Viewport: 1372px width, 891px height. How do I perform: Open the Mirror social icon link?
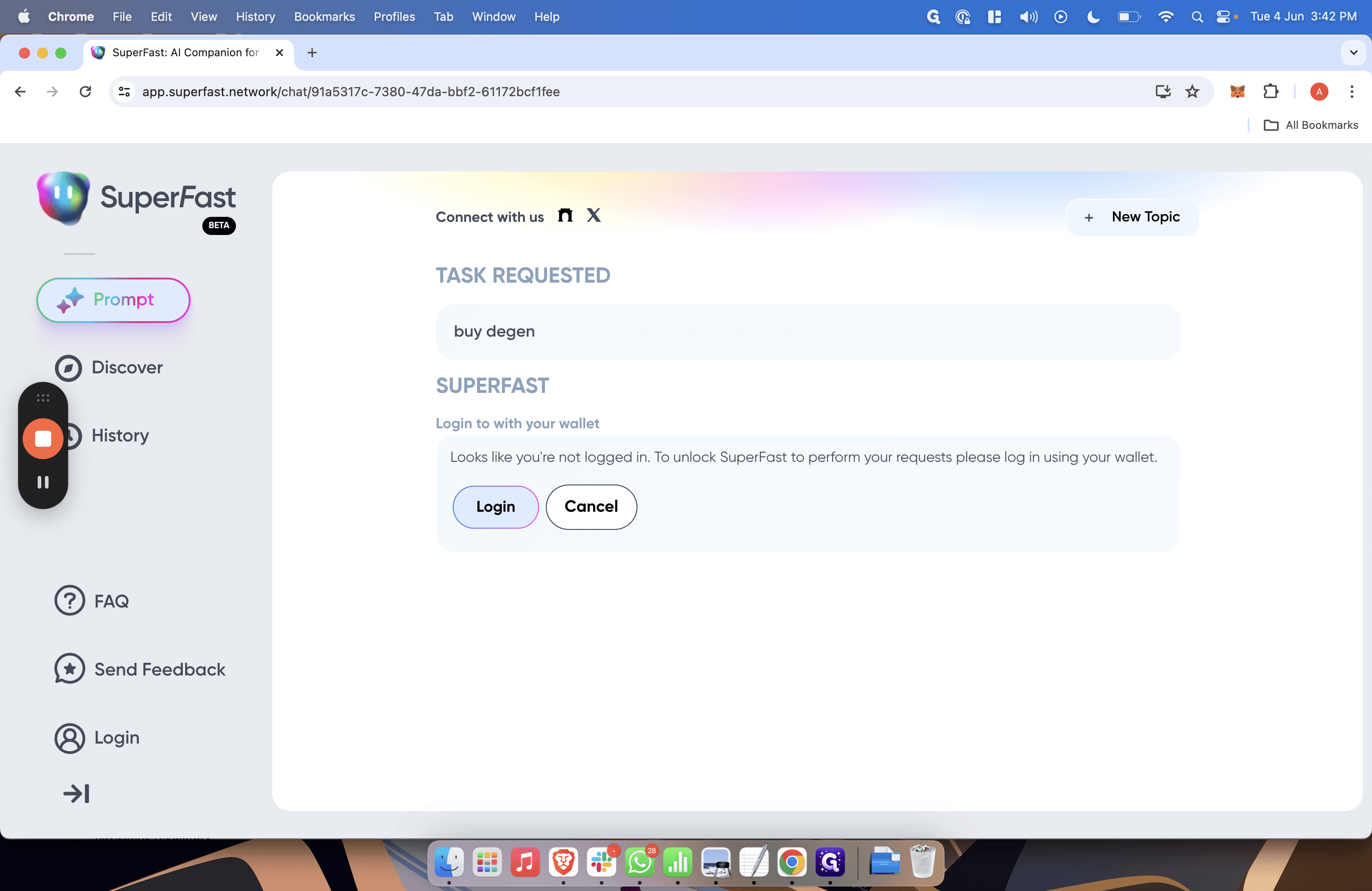(x=565, y=215)
